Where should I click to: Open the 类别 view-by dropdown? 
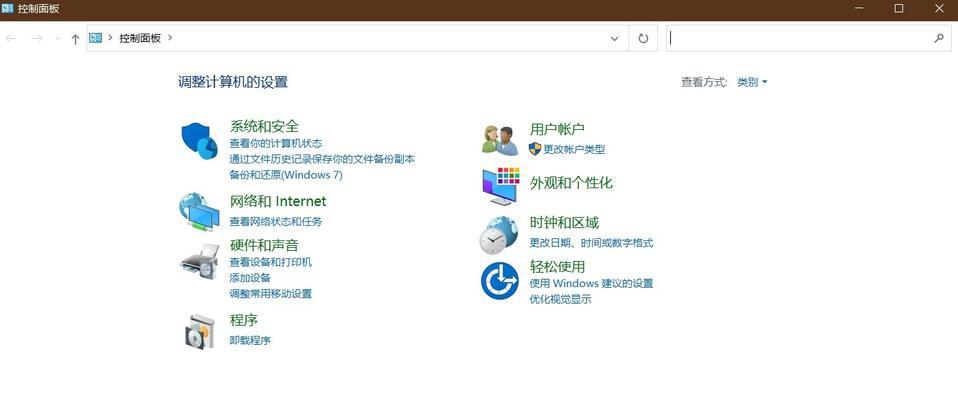click(x=752, y=82)
